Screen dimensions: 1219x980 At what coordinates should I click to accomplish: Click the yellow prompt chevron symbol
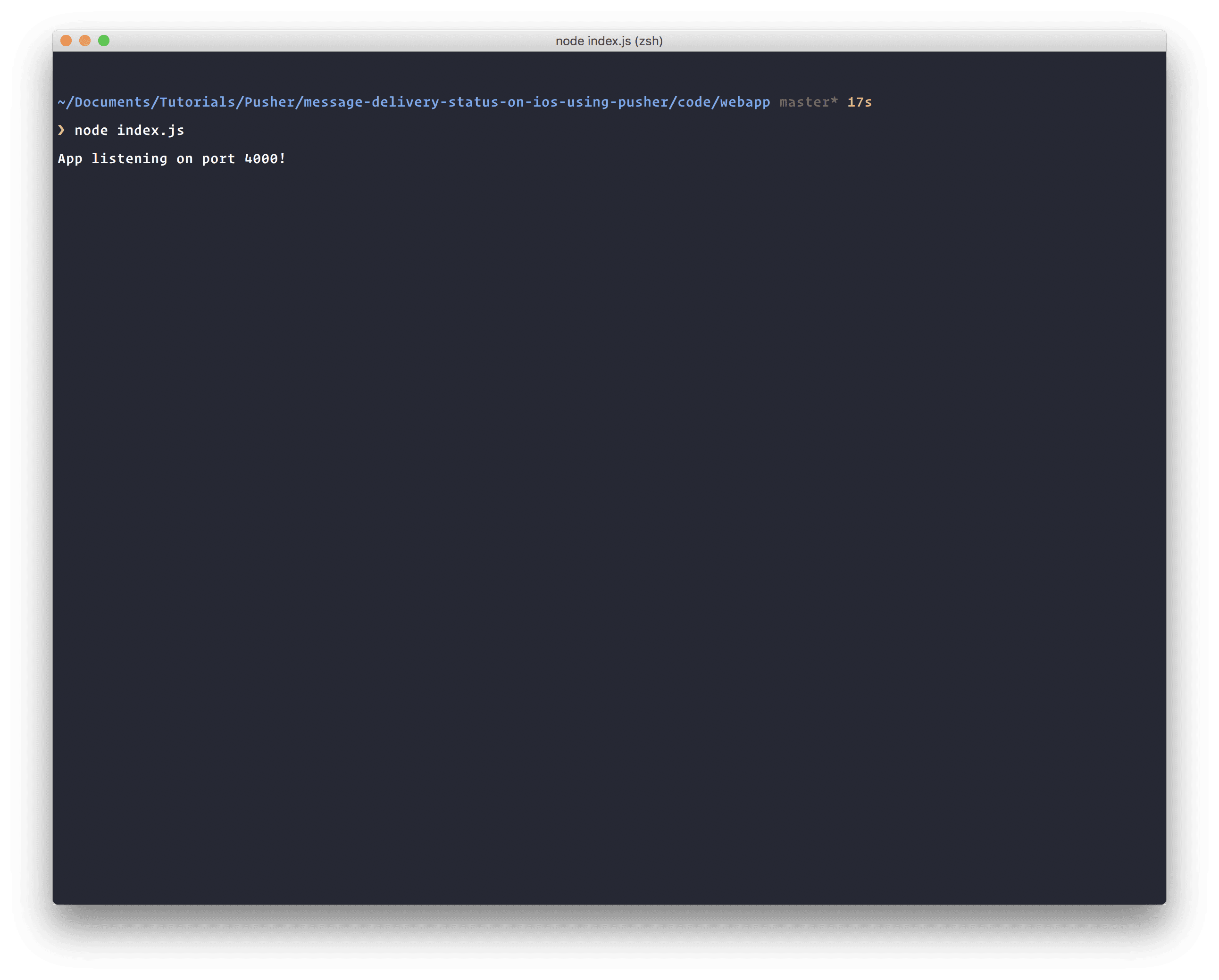point(62,130)
